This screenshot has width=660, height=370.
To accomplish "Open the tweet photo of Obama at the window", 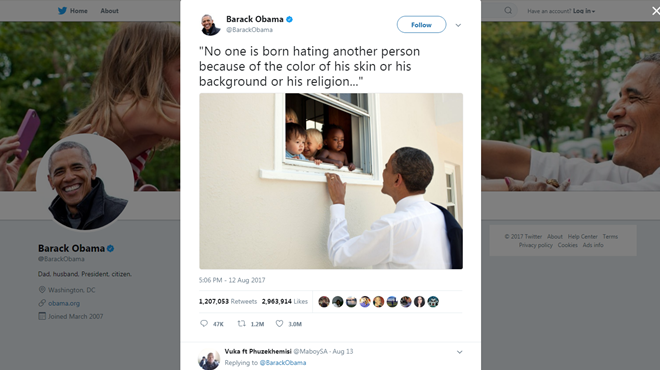I will click(x=331, y=181).
